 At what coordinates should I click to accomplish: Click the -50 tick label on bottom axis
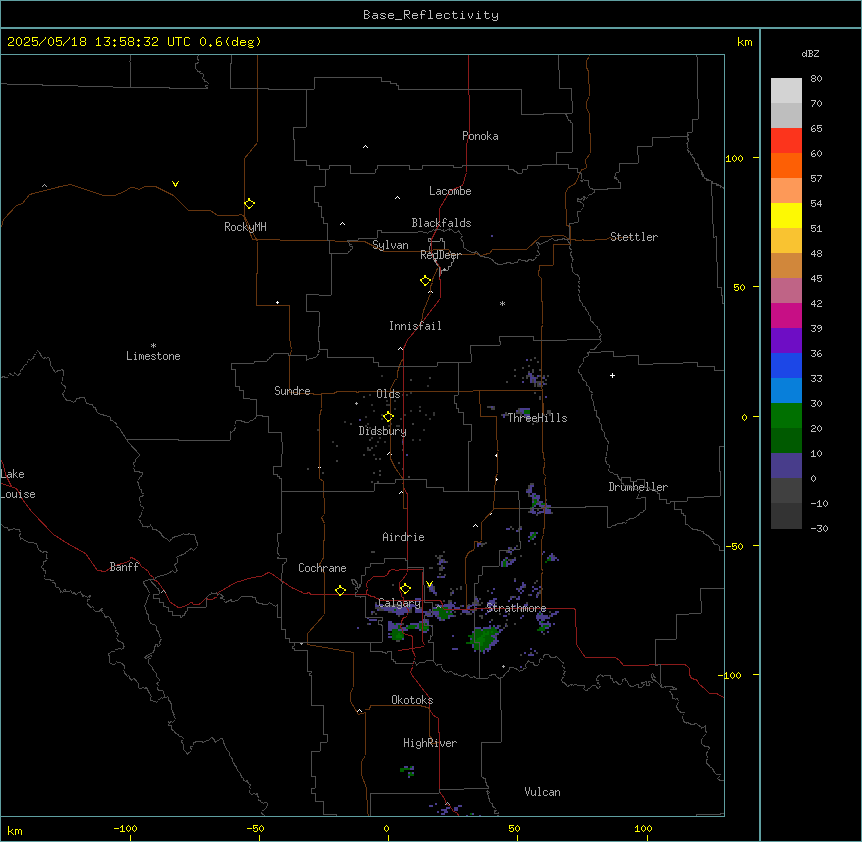(255, 828)
